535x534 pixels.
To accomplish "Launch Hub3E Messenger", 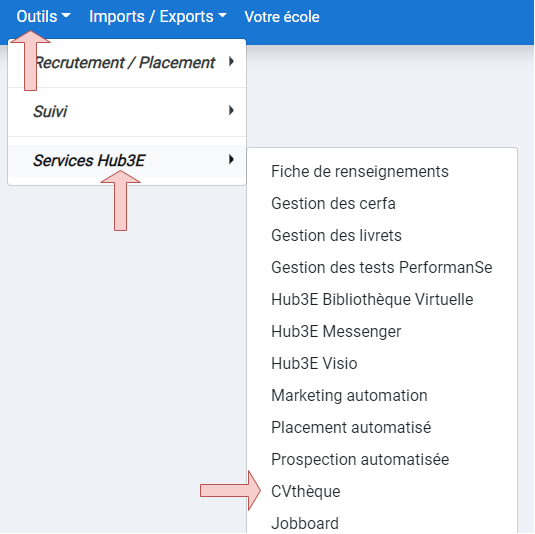I will (x=336, y=332).
